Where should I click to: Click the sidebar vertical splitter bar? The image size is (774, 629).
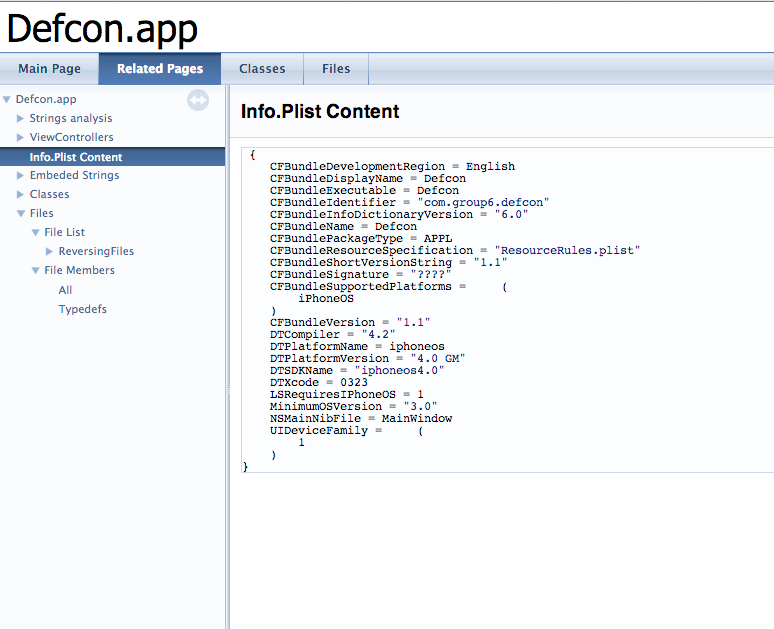pos(227,360)
